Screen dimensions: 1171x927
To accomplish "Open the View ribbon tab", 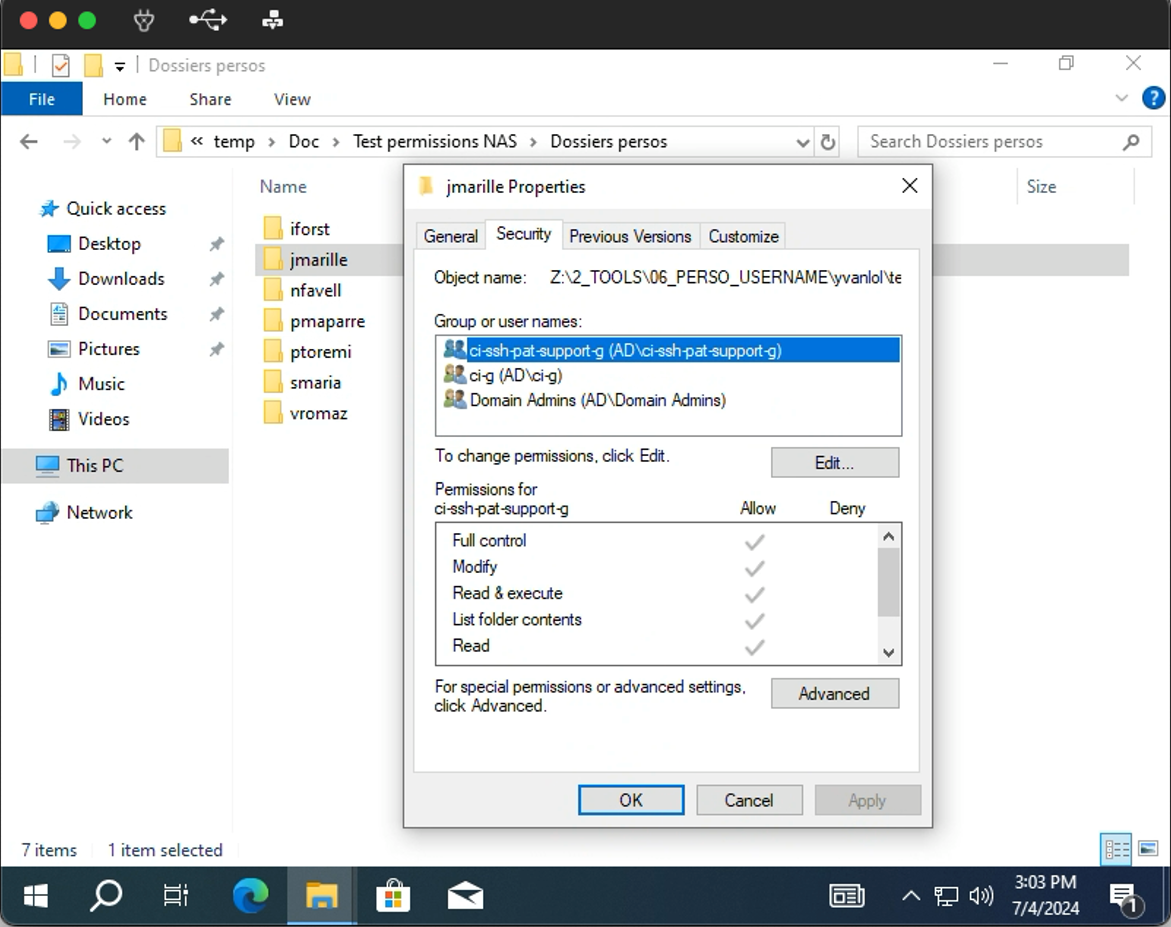I will point(292,99).
